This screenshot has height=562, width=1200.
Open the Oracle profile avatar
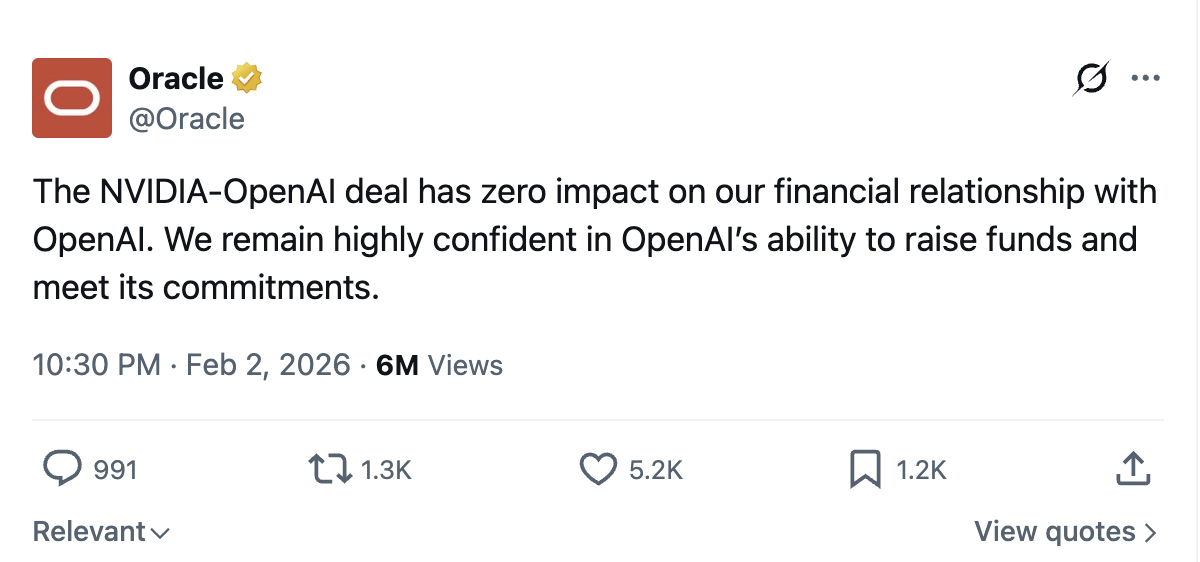pos(72,97)
